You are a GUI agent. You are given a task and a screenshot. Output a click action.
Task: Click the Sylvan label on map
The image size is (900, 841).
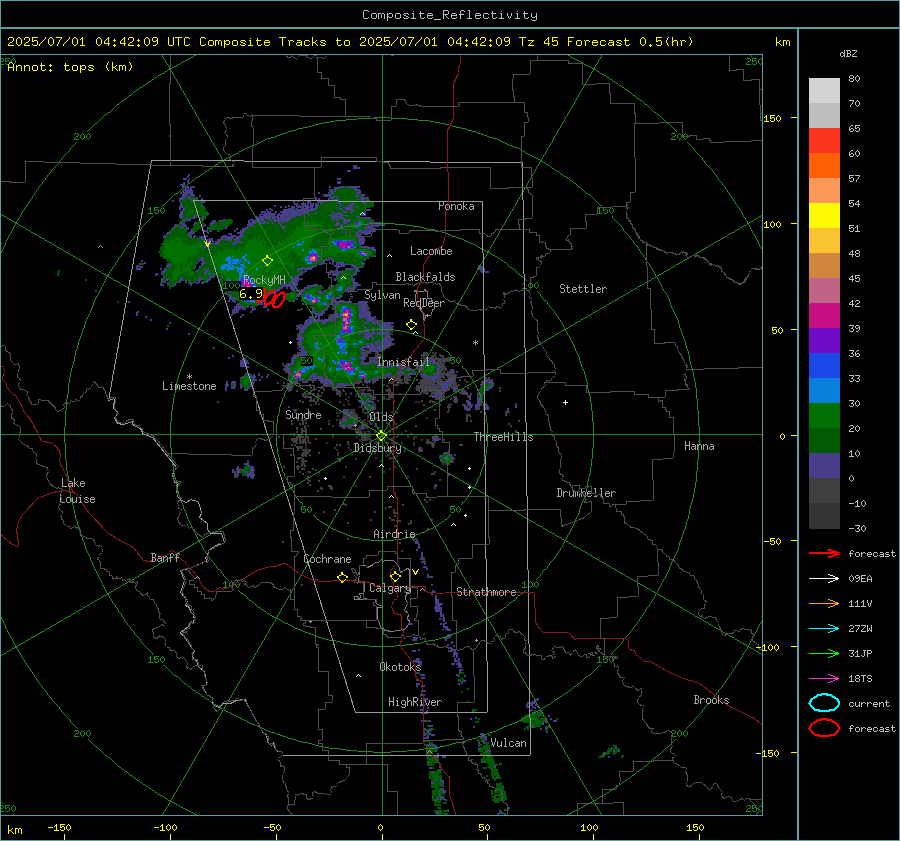pos(382,295)
